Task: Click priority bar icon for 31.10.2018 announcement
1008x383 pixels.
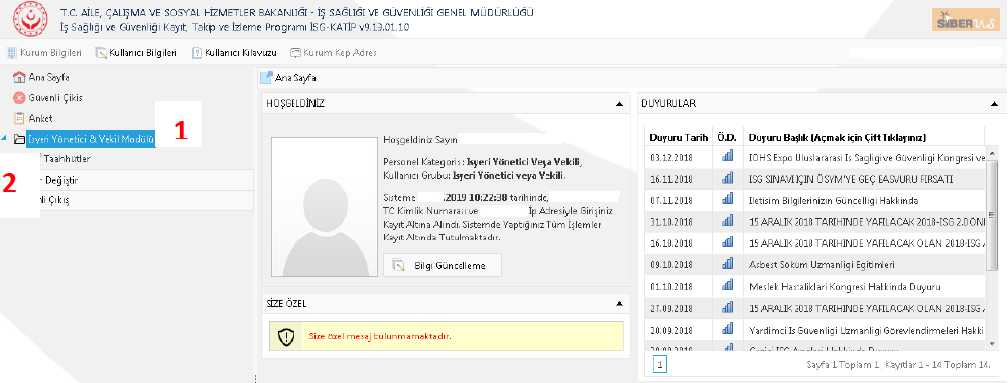Action: click(x=728, y=221)
